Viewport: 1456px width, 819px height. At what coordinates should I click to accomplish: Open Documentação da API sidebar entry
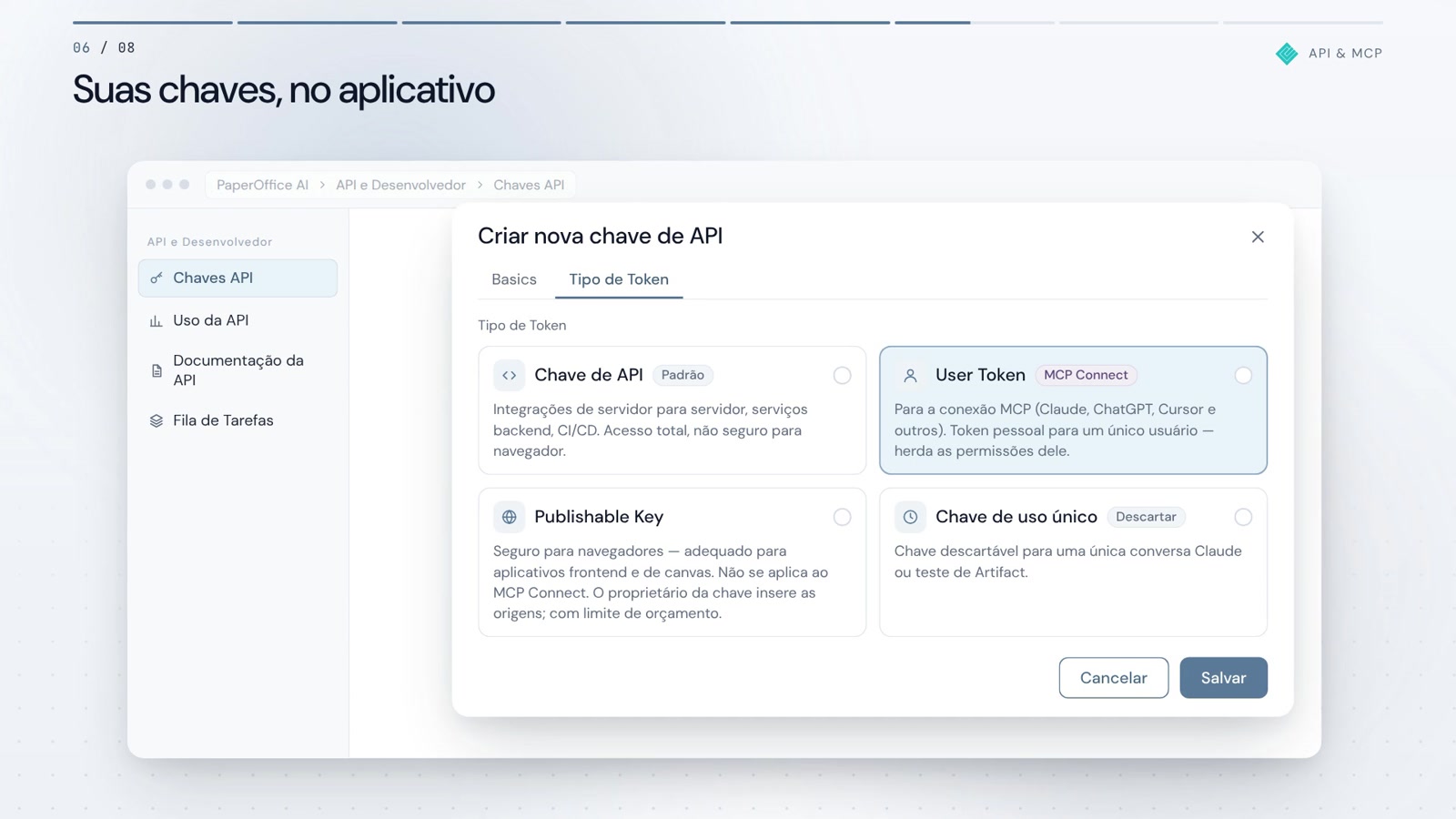[238, 370]
